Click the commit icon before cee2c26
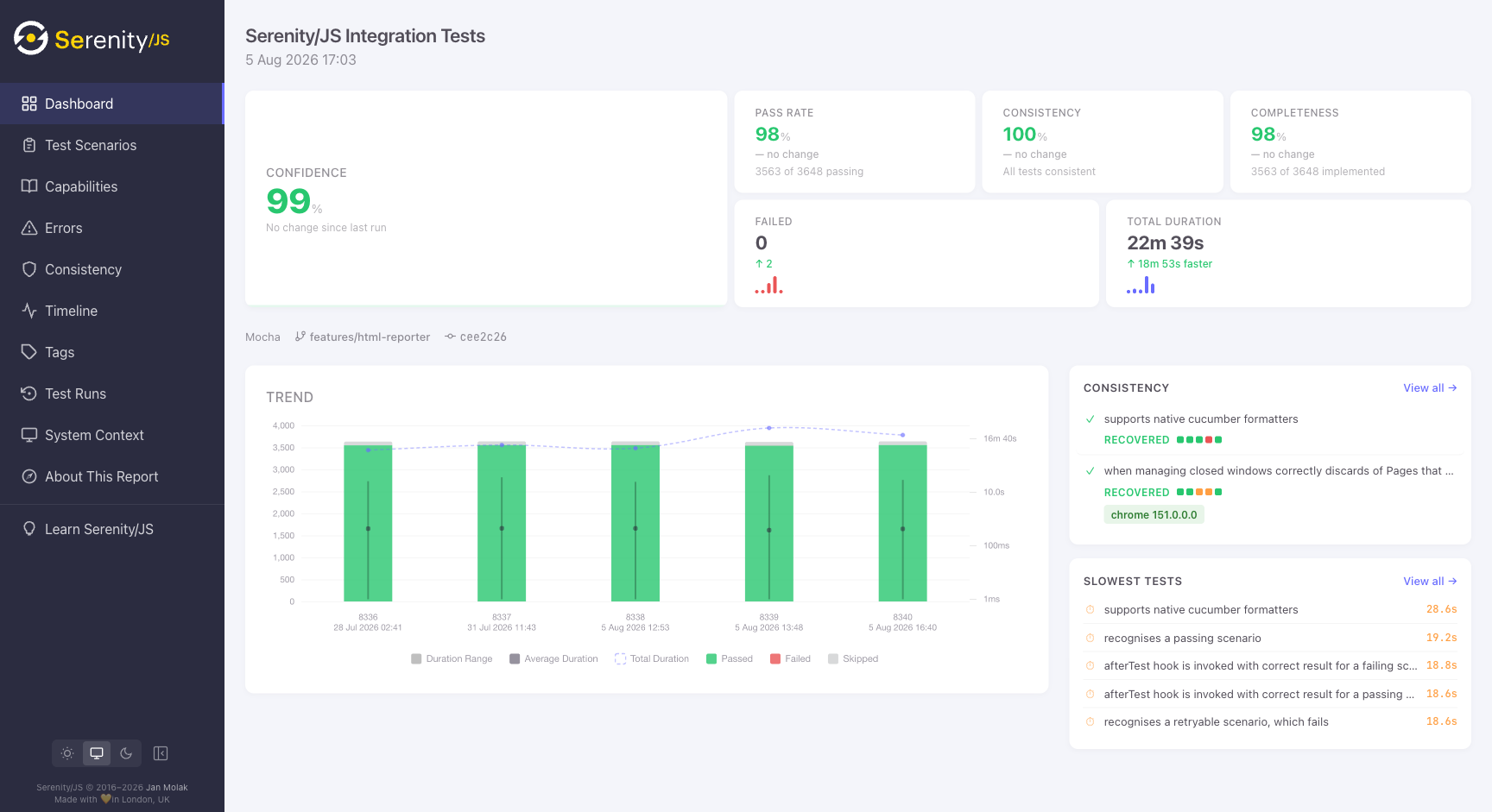 [450, 337]
